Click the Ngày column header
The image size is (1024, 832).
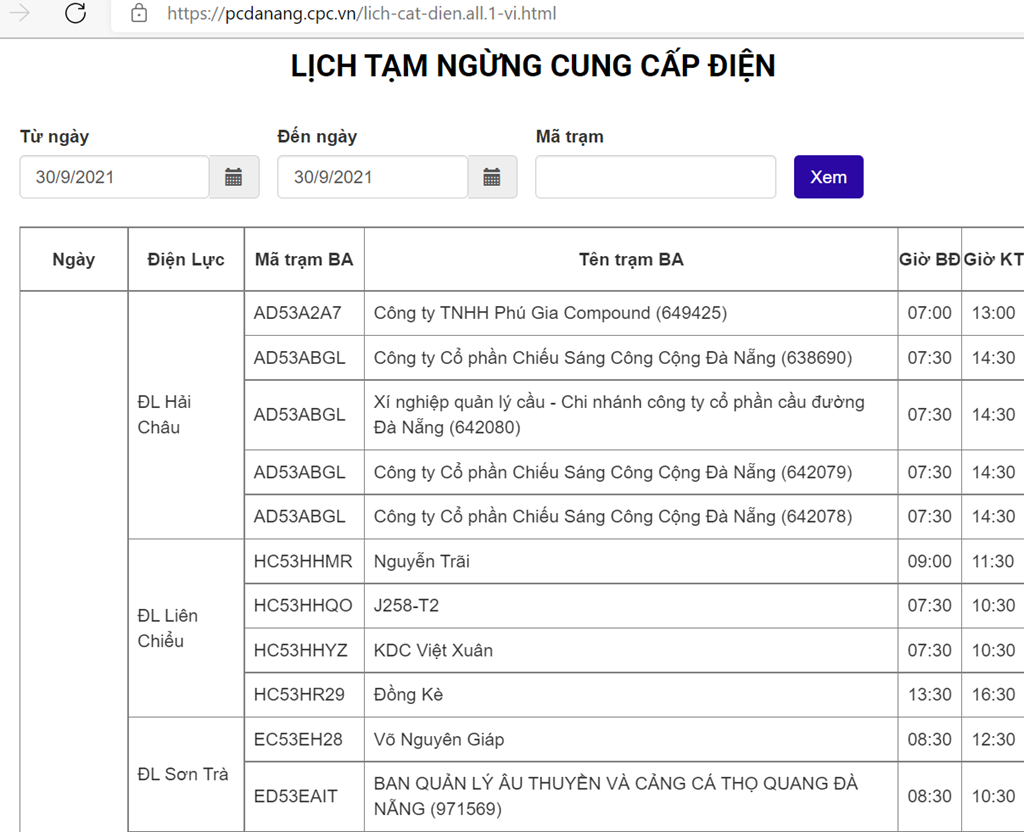(x=74, y=259)
